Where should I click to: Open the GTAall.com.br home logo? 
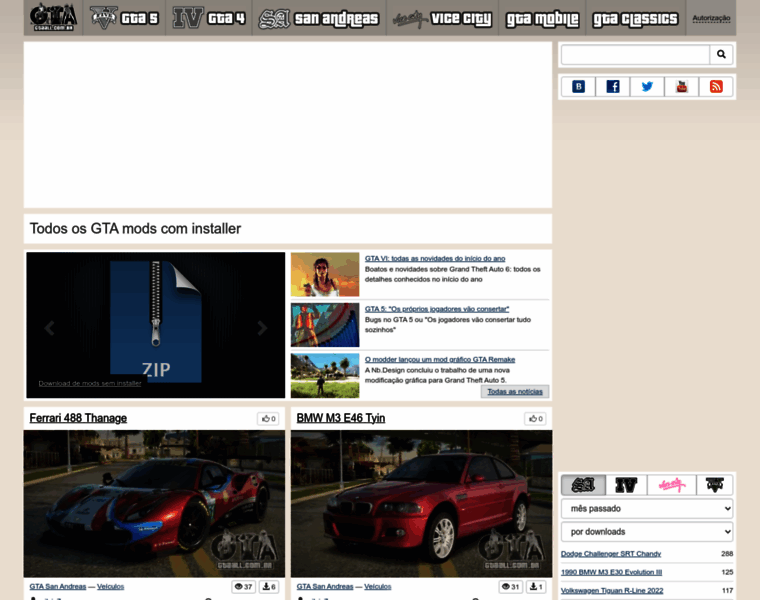(53, 17)
